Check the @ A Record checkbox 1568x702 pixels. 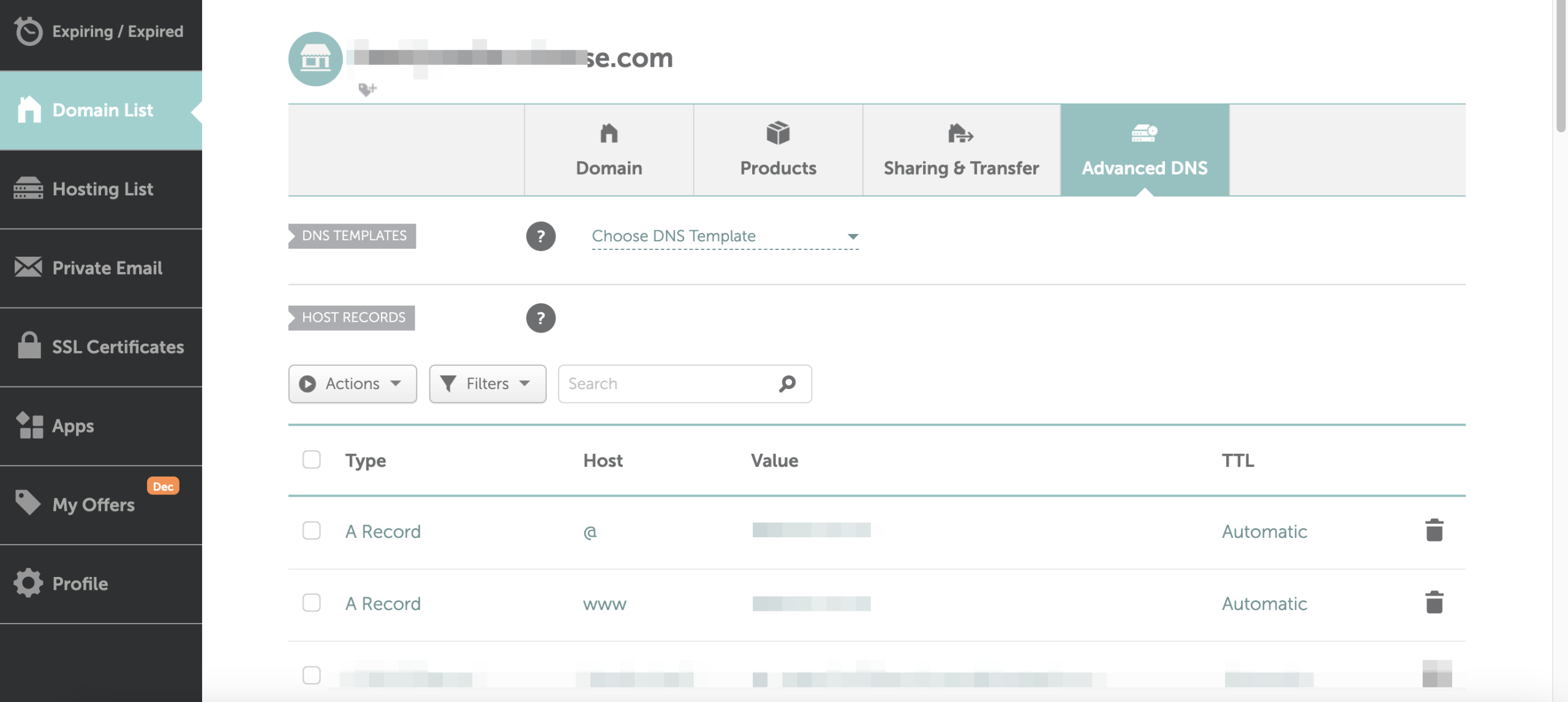tap(311, 530)
